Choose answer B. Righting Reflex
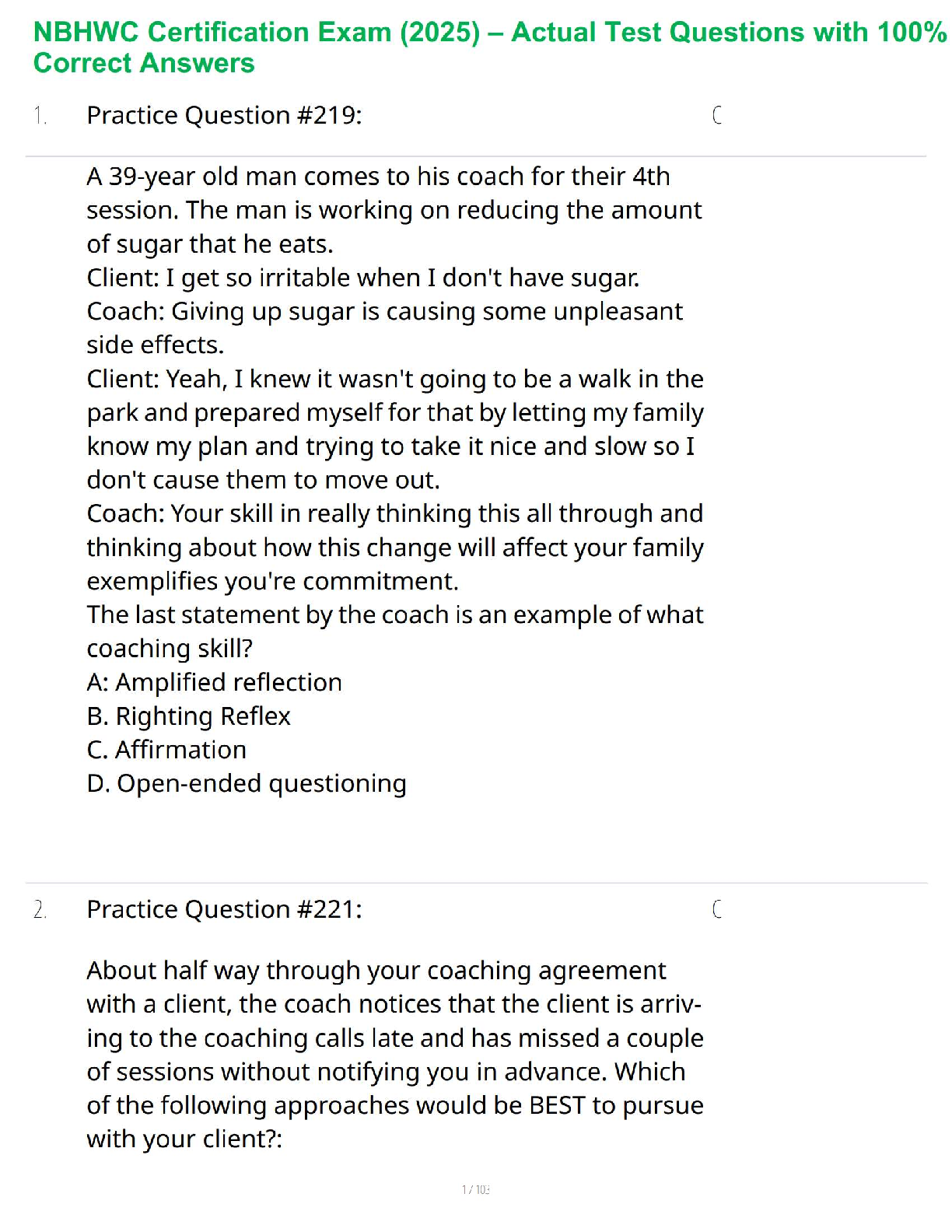Viewport: 952px width, 1232px height. [188, 716]
